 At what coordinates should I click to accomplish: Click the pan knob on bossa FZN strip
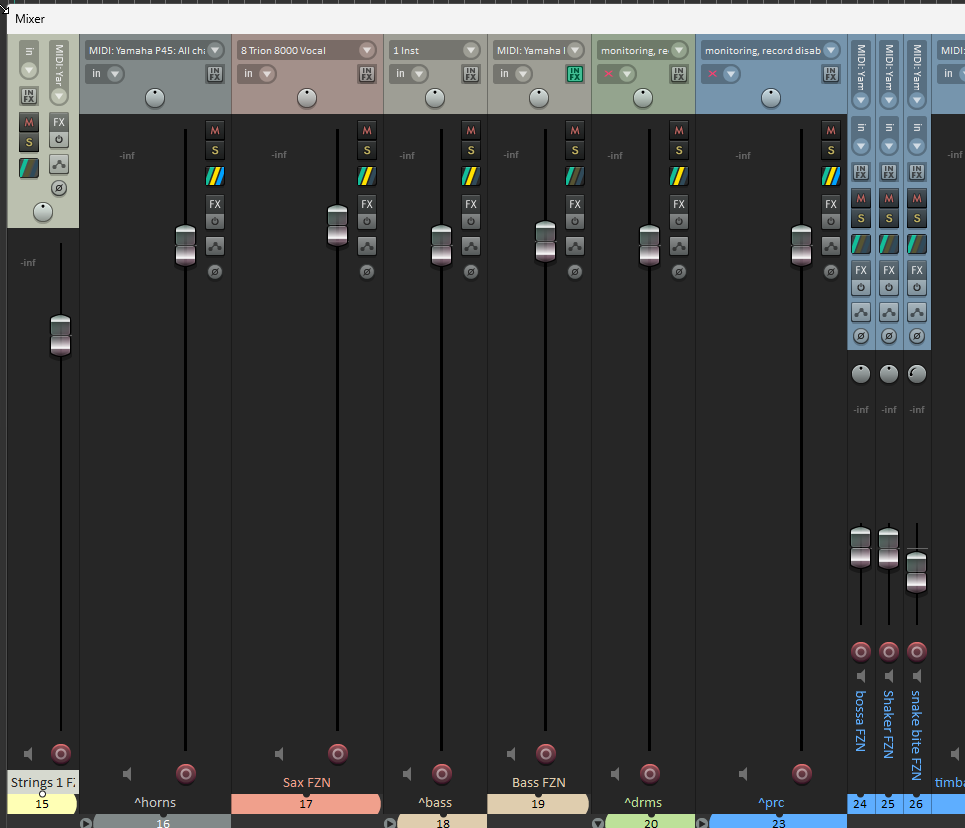pyautogui.click(x=860, y=374)
